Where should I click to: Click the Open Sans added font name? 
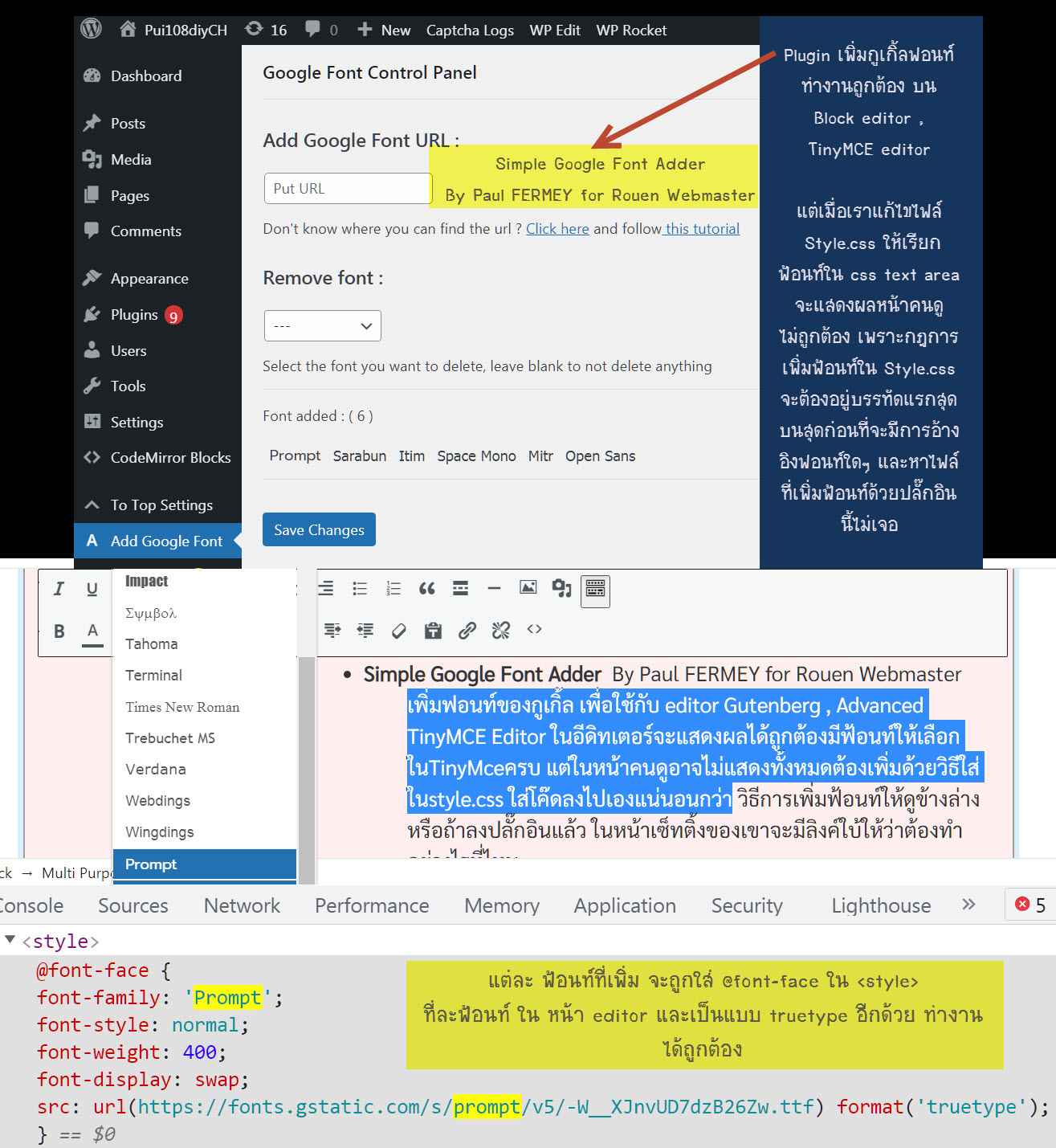pyautogui.click(x=600, y=456)
